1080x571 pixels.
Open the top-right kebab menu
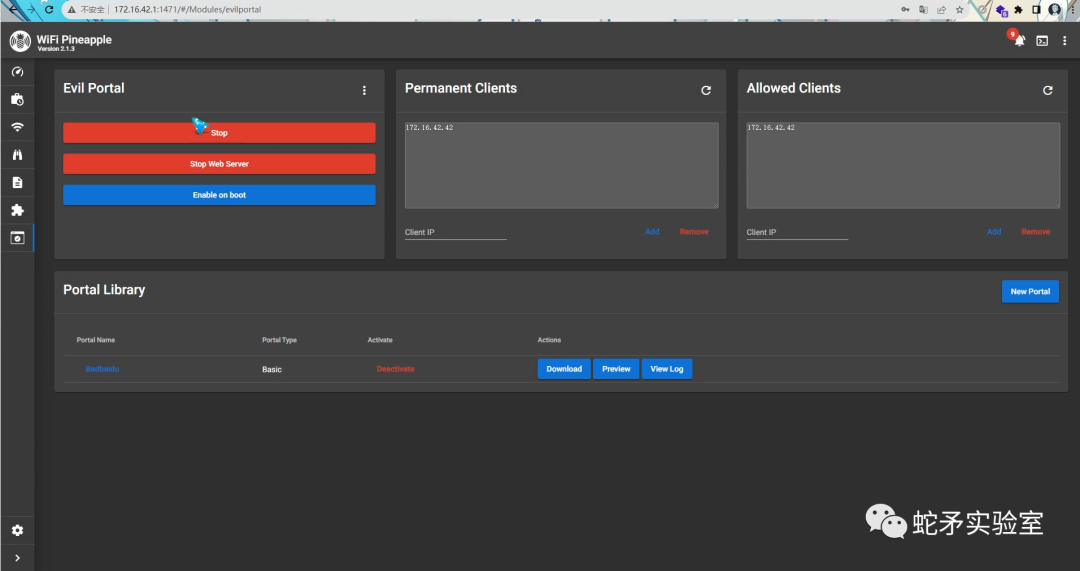[x=1065, y=41]
